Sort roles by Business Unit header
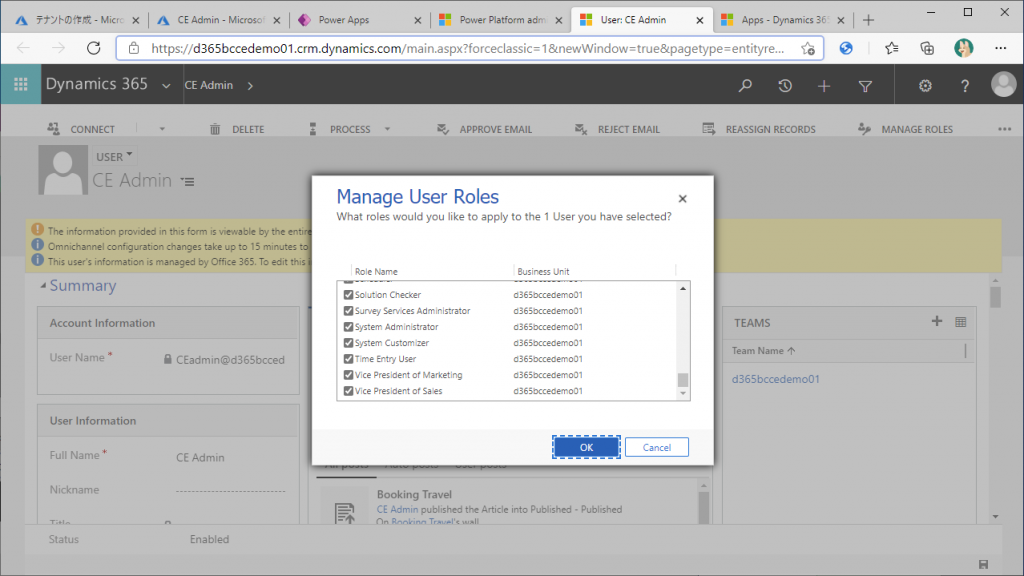The image size is (1024, 576). coord(543,271)
